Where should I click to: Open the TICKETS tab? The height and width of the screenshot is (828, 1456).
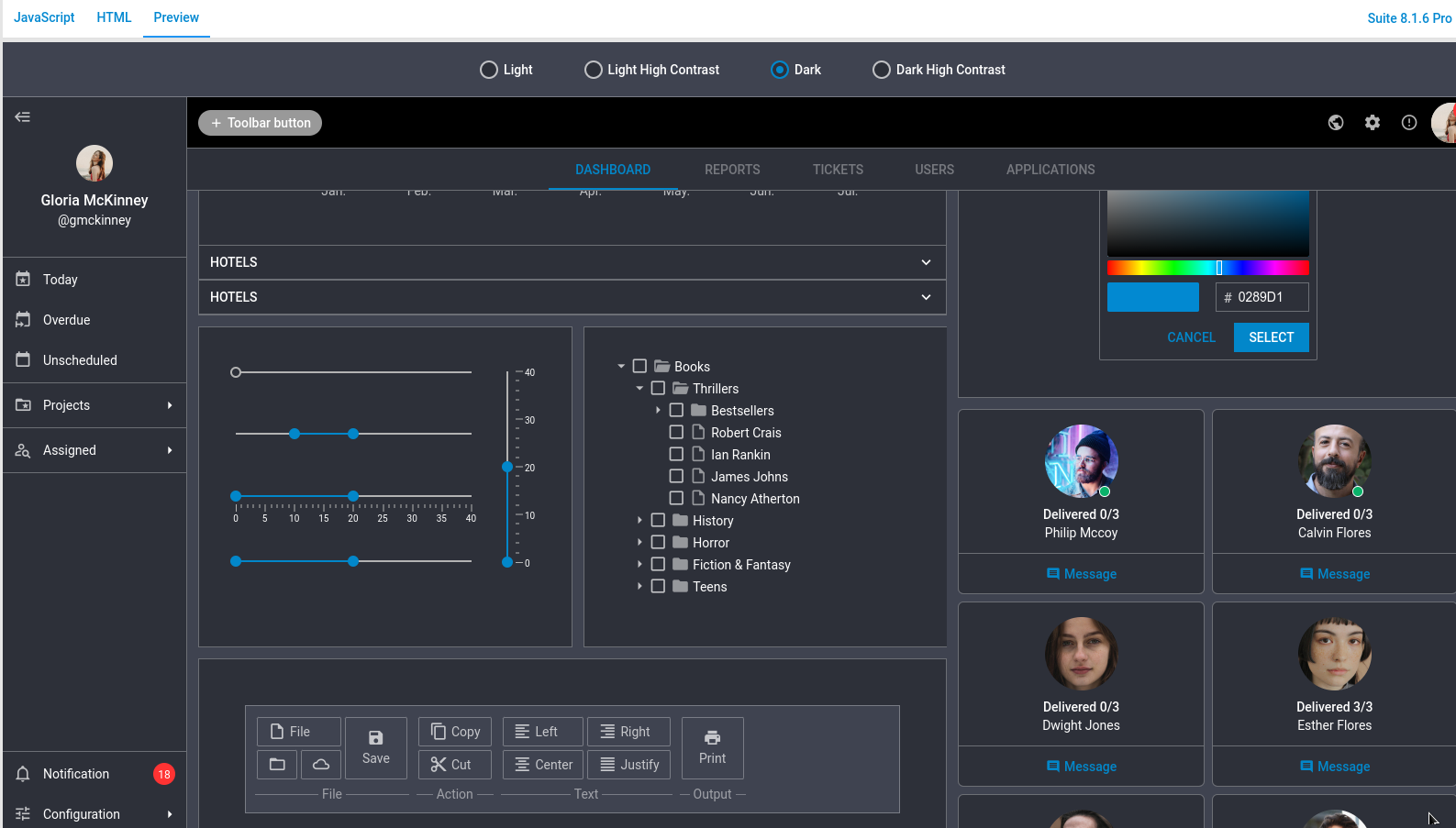tap(838, 170)
